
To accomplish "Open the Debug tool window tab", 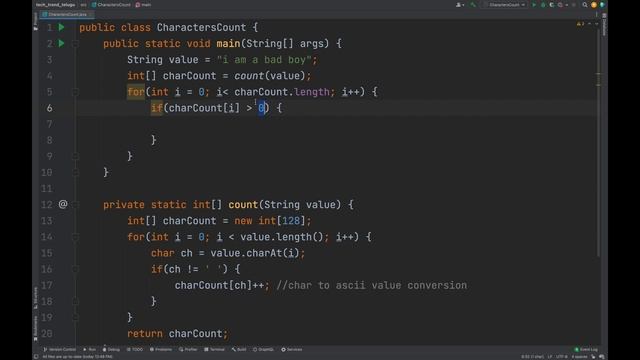I will (111, 349).
